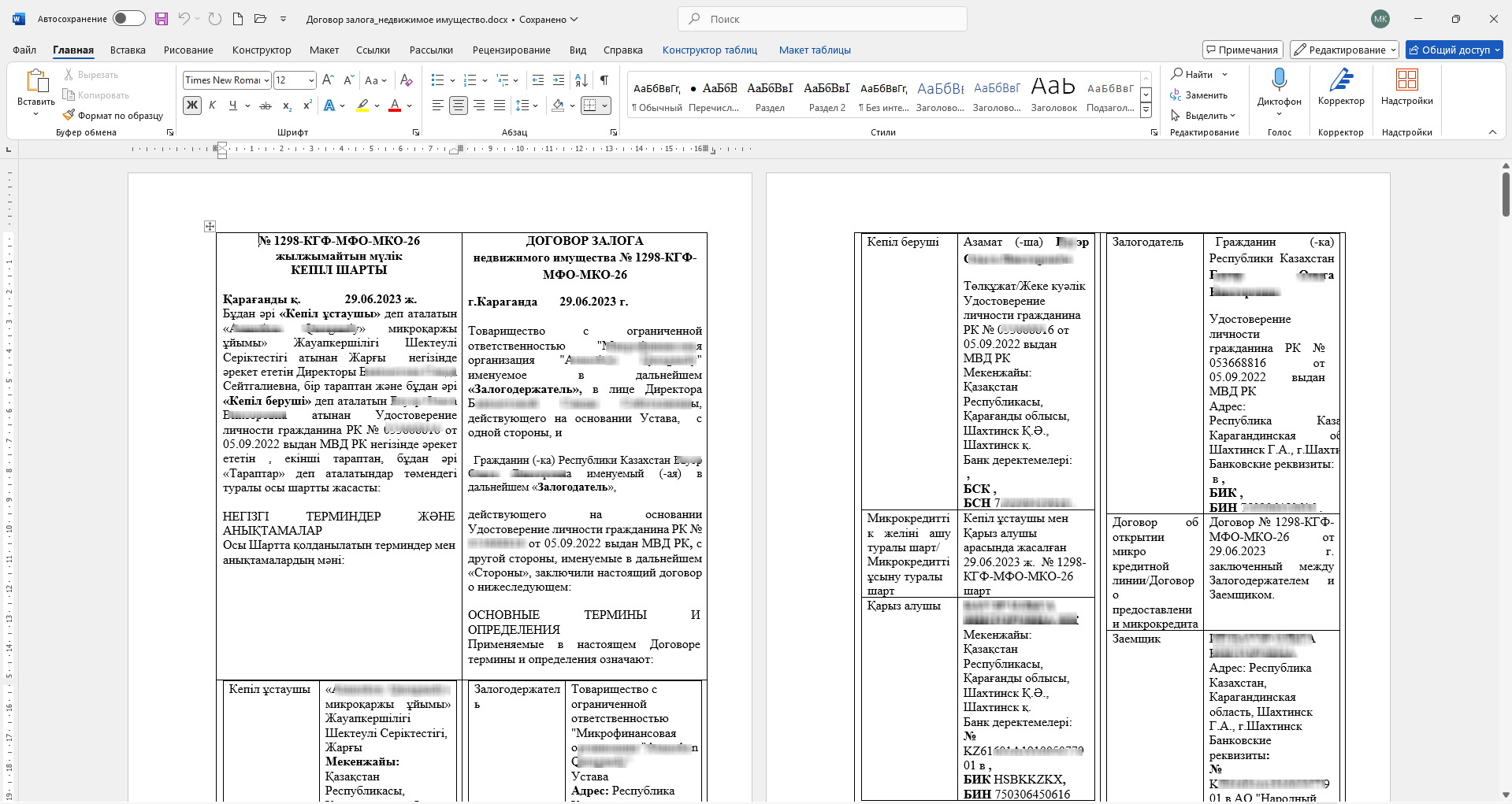Activate Формат по образцу format painter
The image size is (1512, 804).
pyautogui.click(x=113, y=116)
